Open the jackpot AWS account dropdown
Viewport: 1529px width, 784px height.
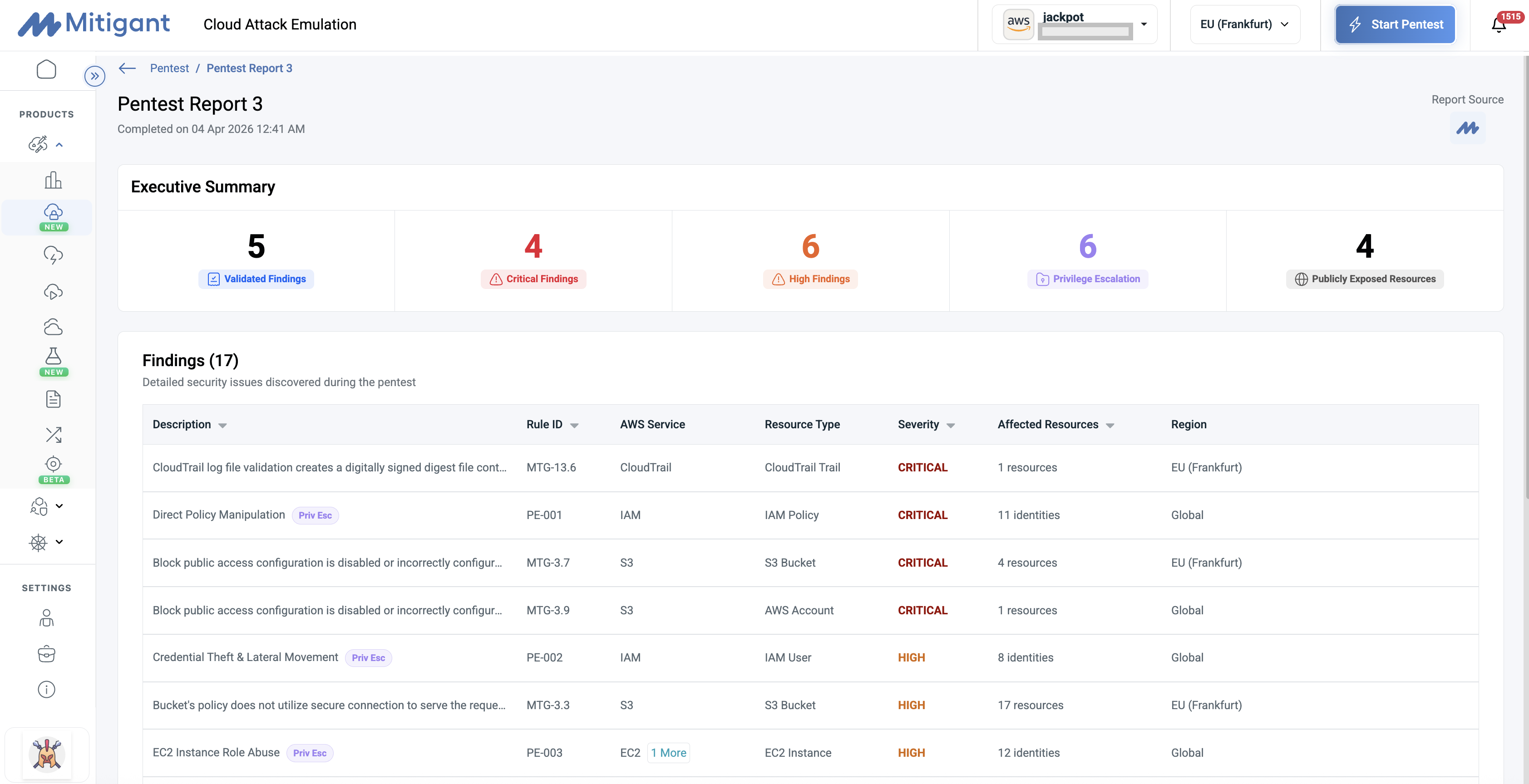(x=1075, y=24)
